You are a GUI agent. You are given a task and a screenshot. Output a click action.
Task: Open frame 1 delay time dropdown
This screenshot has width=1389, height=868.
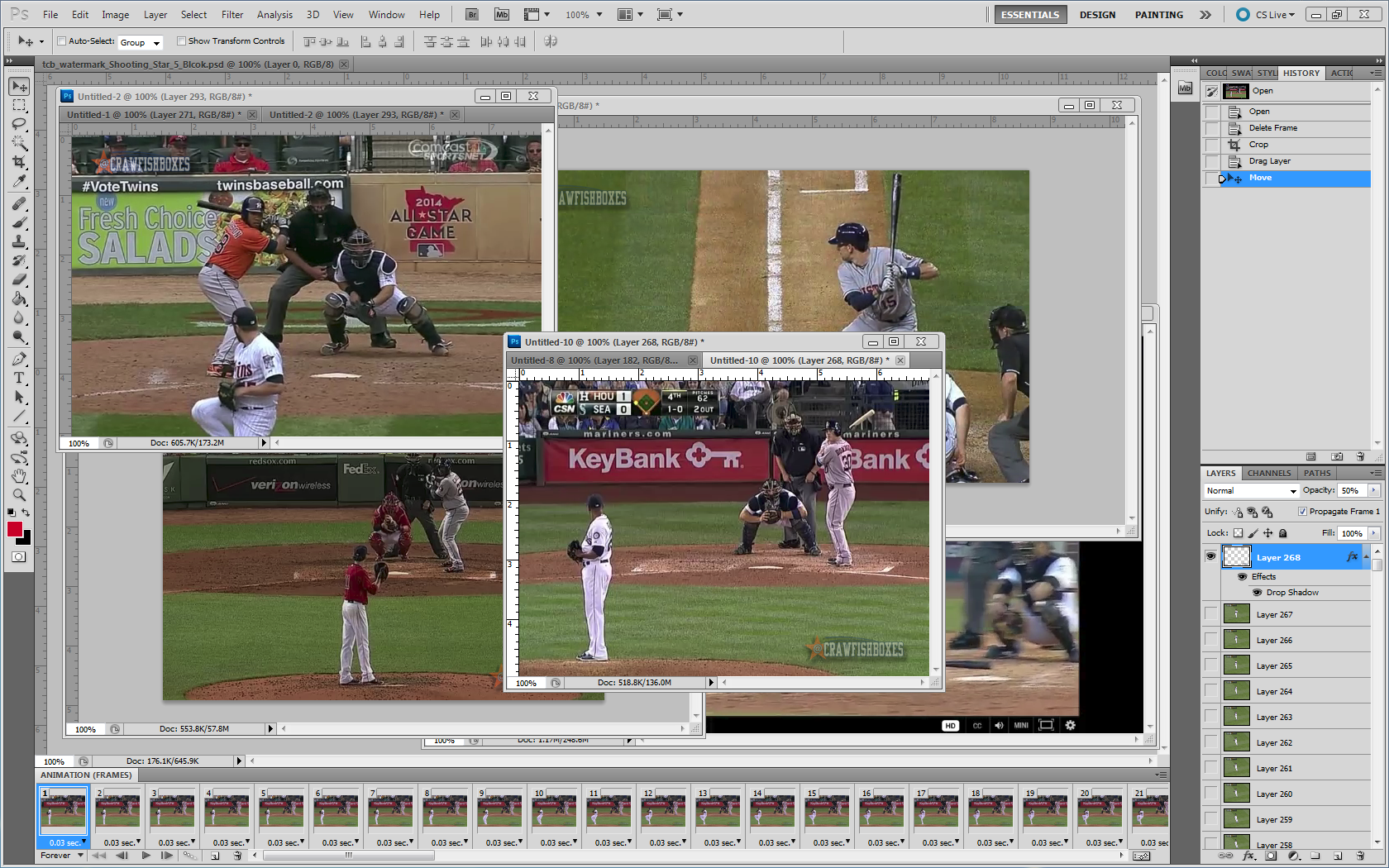tap(65, 842)
